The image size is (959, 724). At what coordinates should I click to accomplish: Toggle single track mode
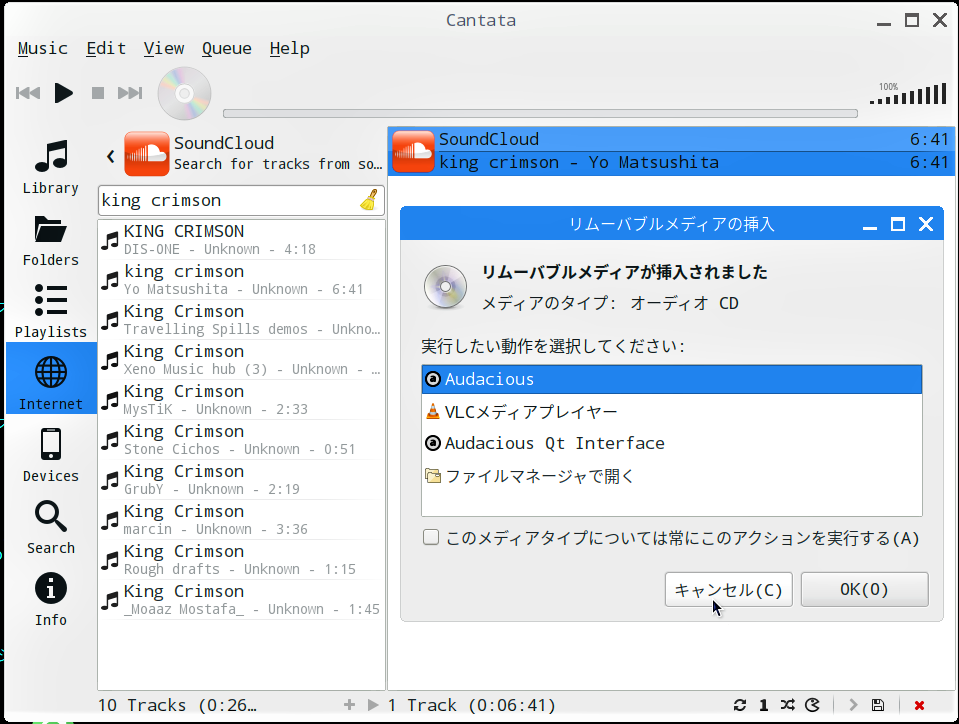coord(763,705)
